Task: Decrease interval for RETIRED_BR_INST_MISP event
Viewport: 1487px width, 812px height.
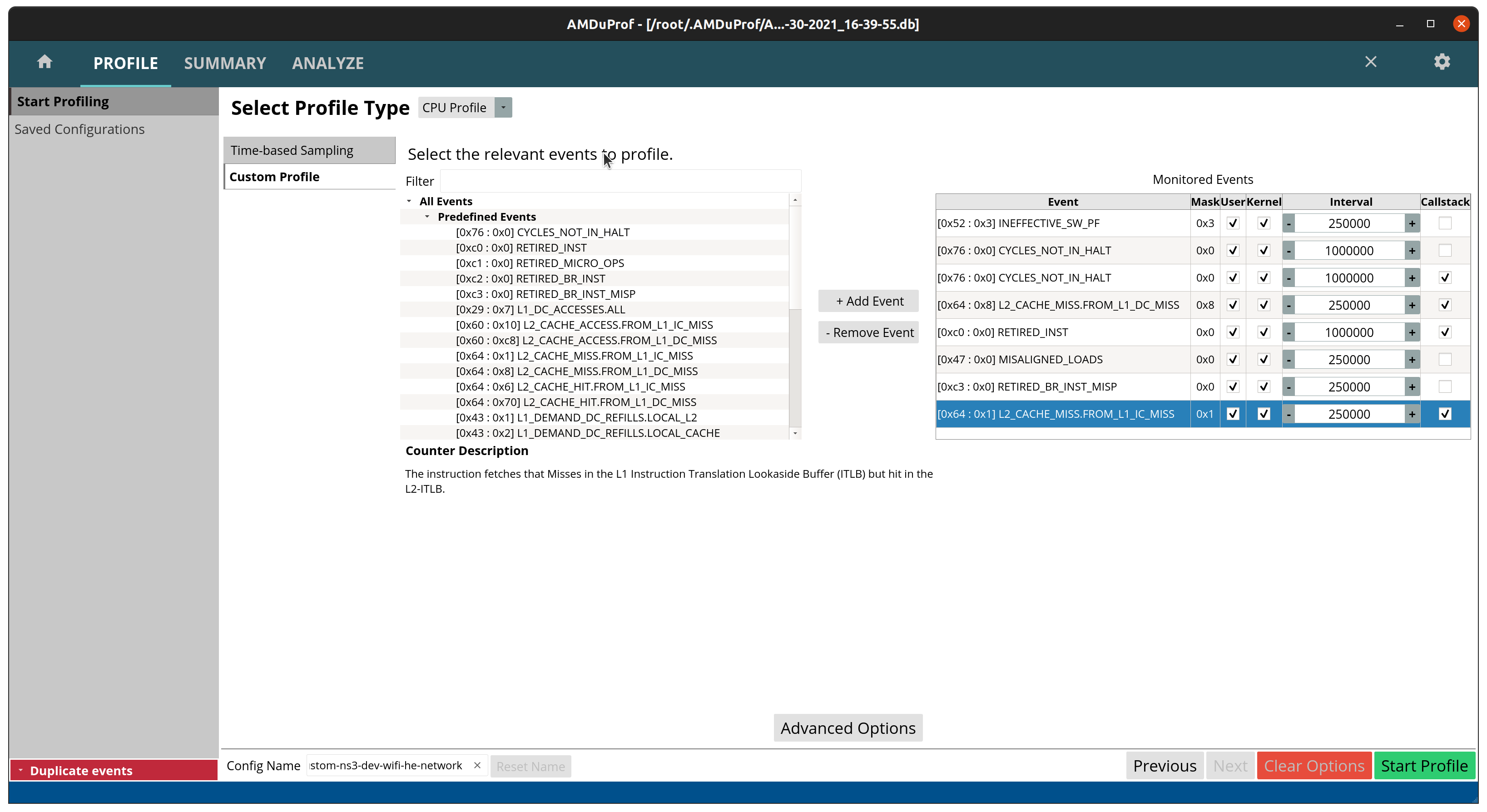Action: pyautogui.click(x=1289, y=386)
